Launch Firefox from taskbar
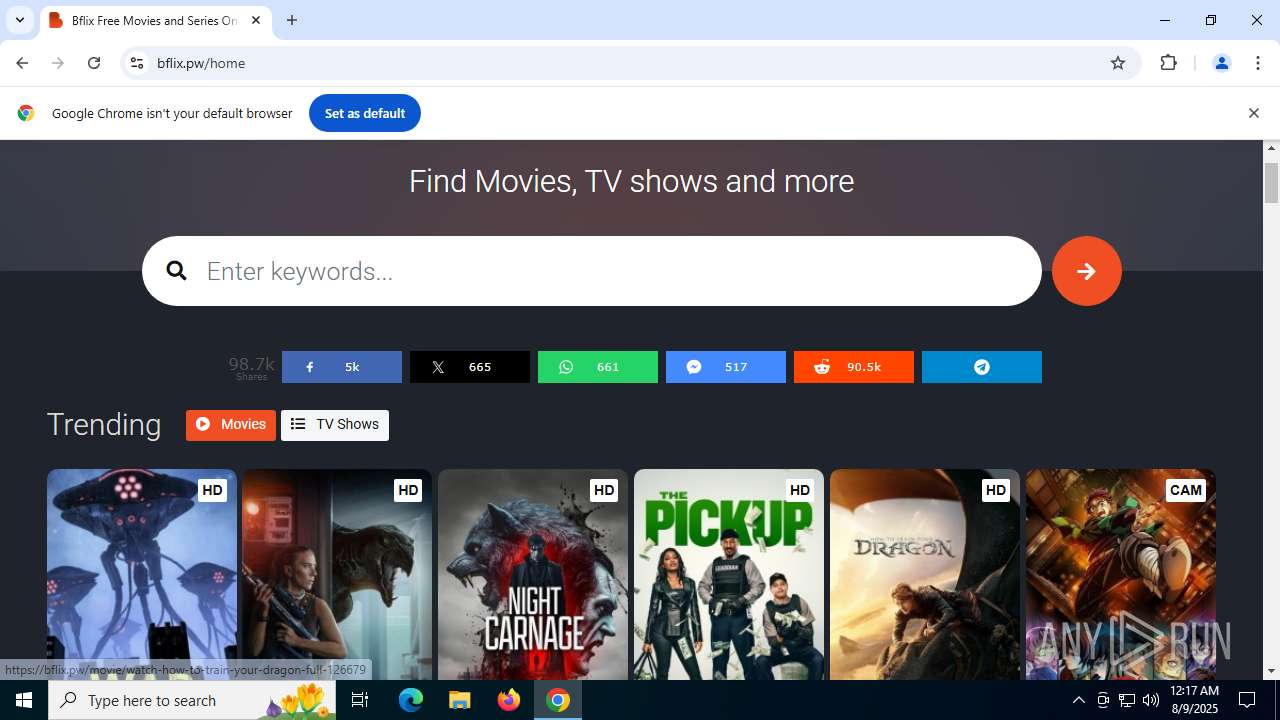Viewport: 1280px width, 720px height. click(x=508, y=700)
